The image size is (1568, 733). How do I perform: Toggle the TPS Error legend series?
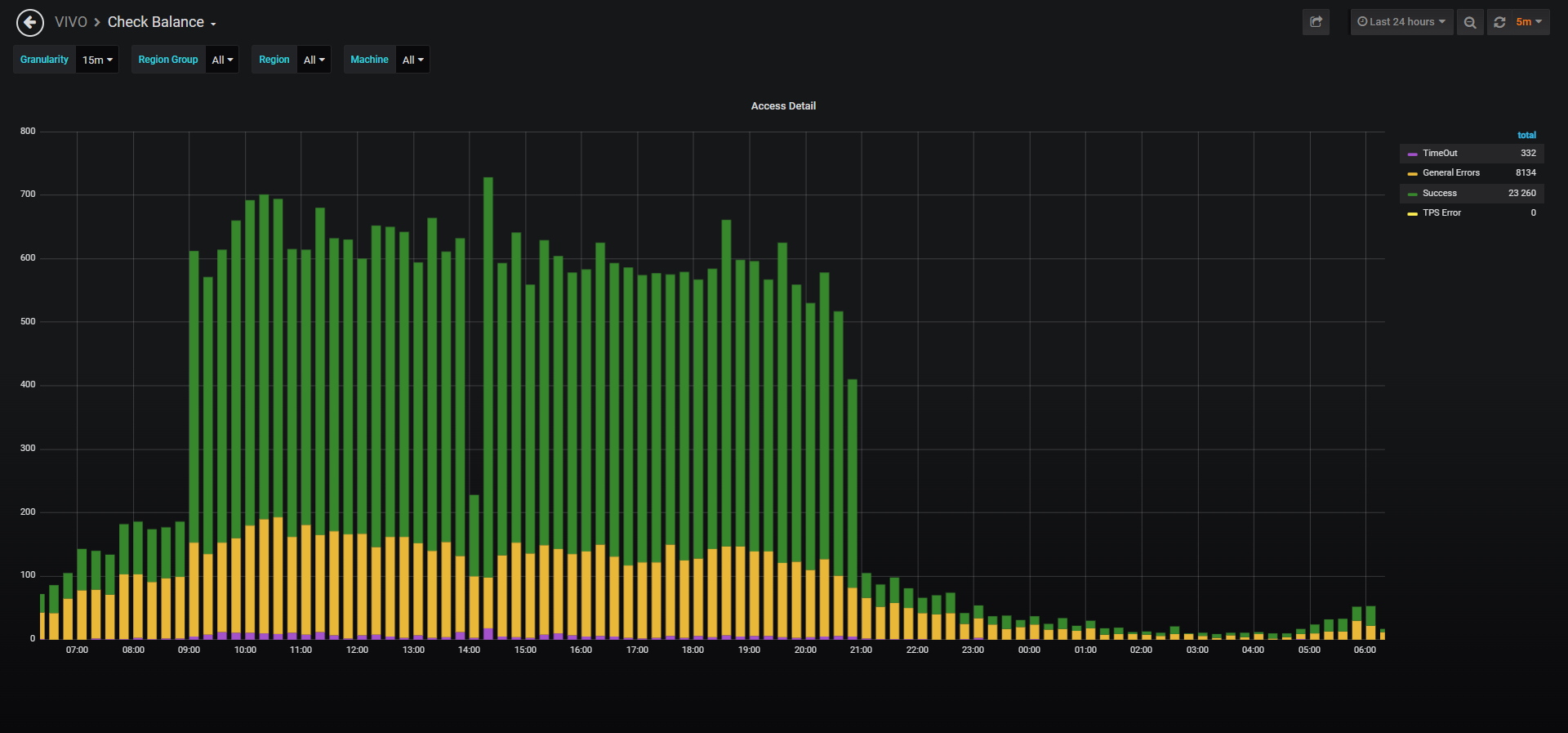click(1442, 212)
